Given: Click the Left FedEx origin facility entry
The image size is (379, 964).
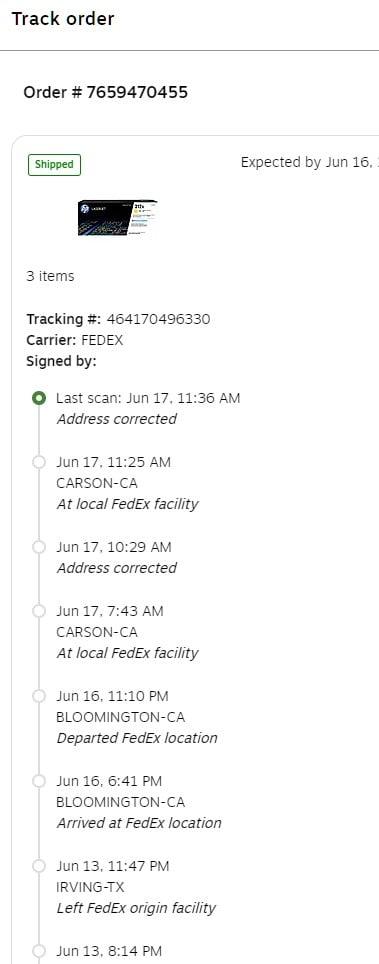Looking at the screenshot, I should 136,908.
